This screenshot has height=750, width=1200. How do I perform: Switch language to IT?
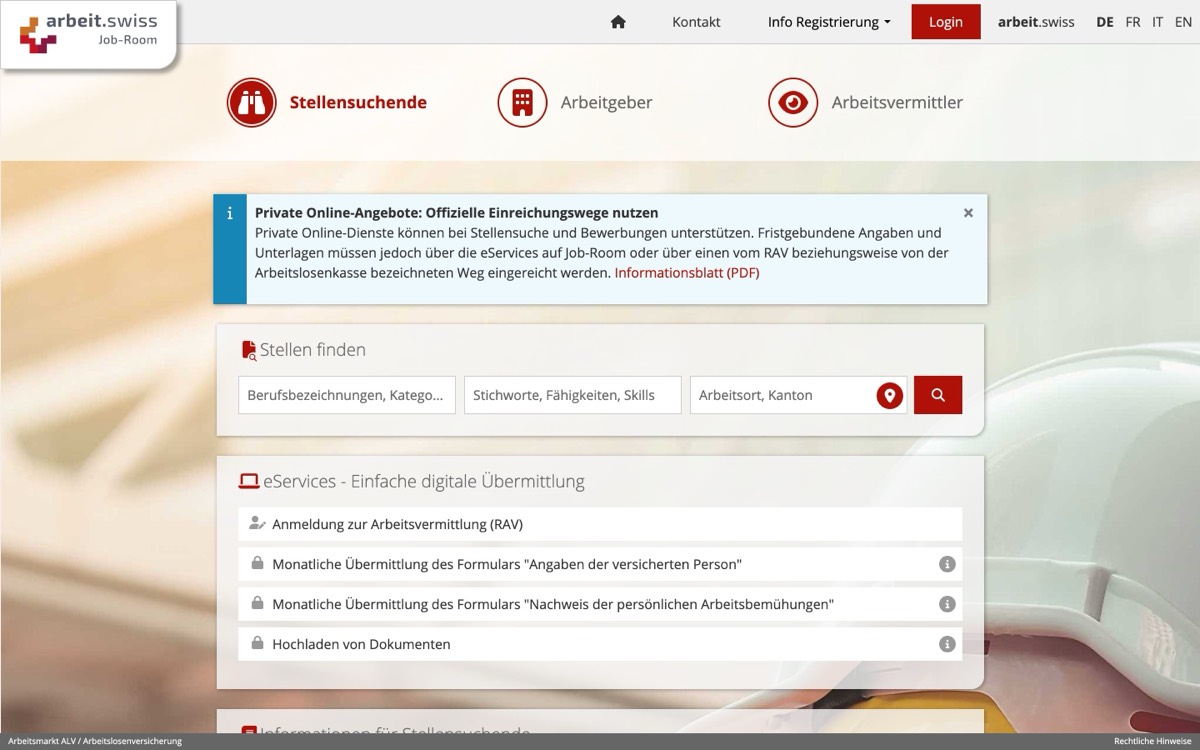[x=1157, y=22]
